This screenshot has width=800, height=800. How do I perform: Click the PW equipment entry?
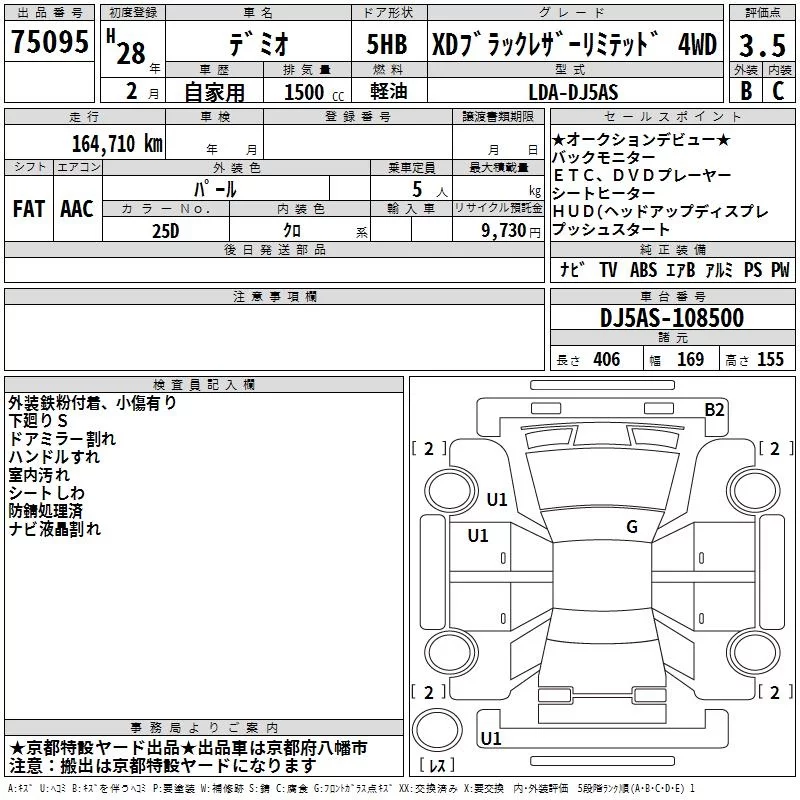pos(780,269)
